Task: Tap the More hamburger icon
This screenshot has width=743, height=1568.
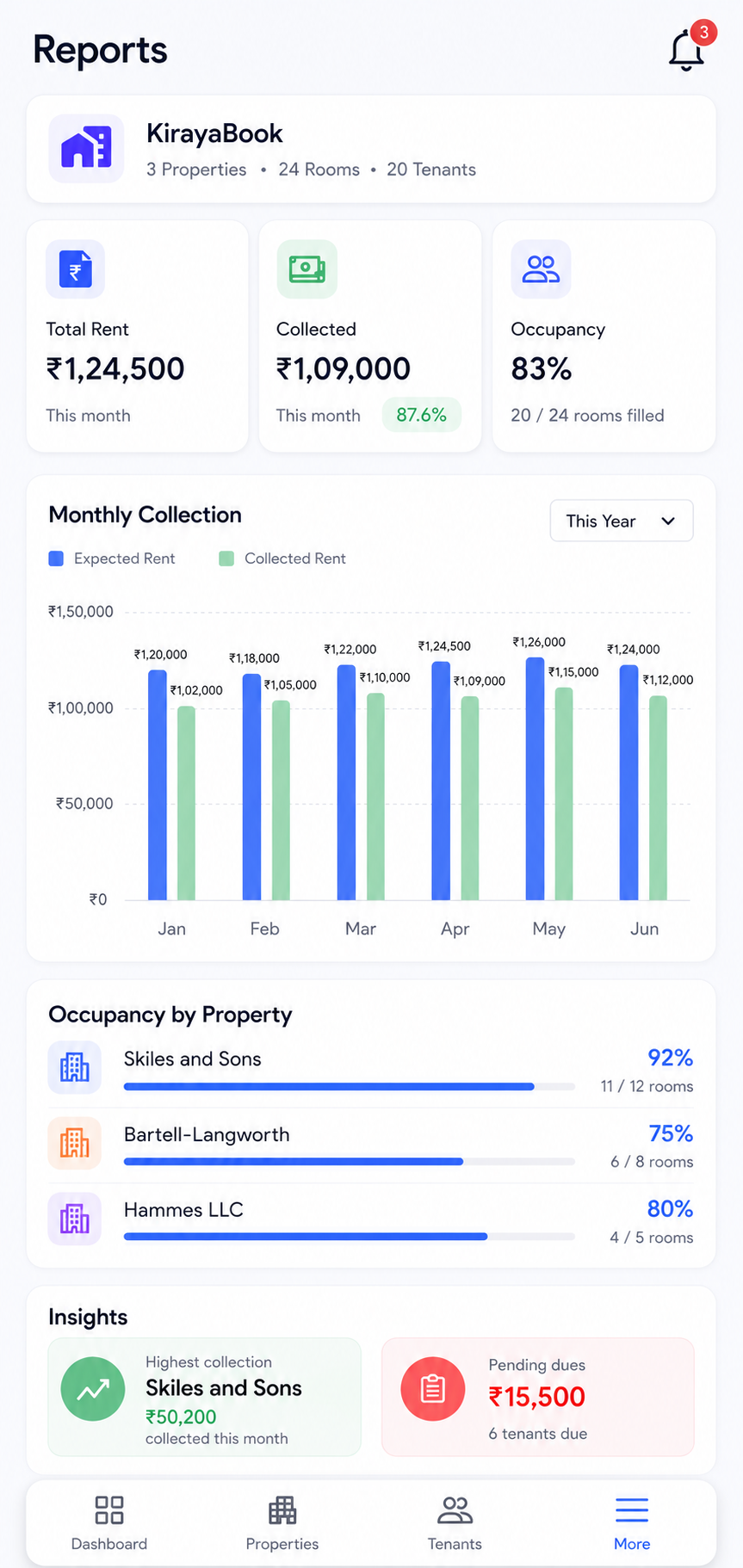Action: click(x=632, y=1510)
